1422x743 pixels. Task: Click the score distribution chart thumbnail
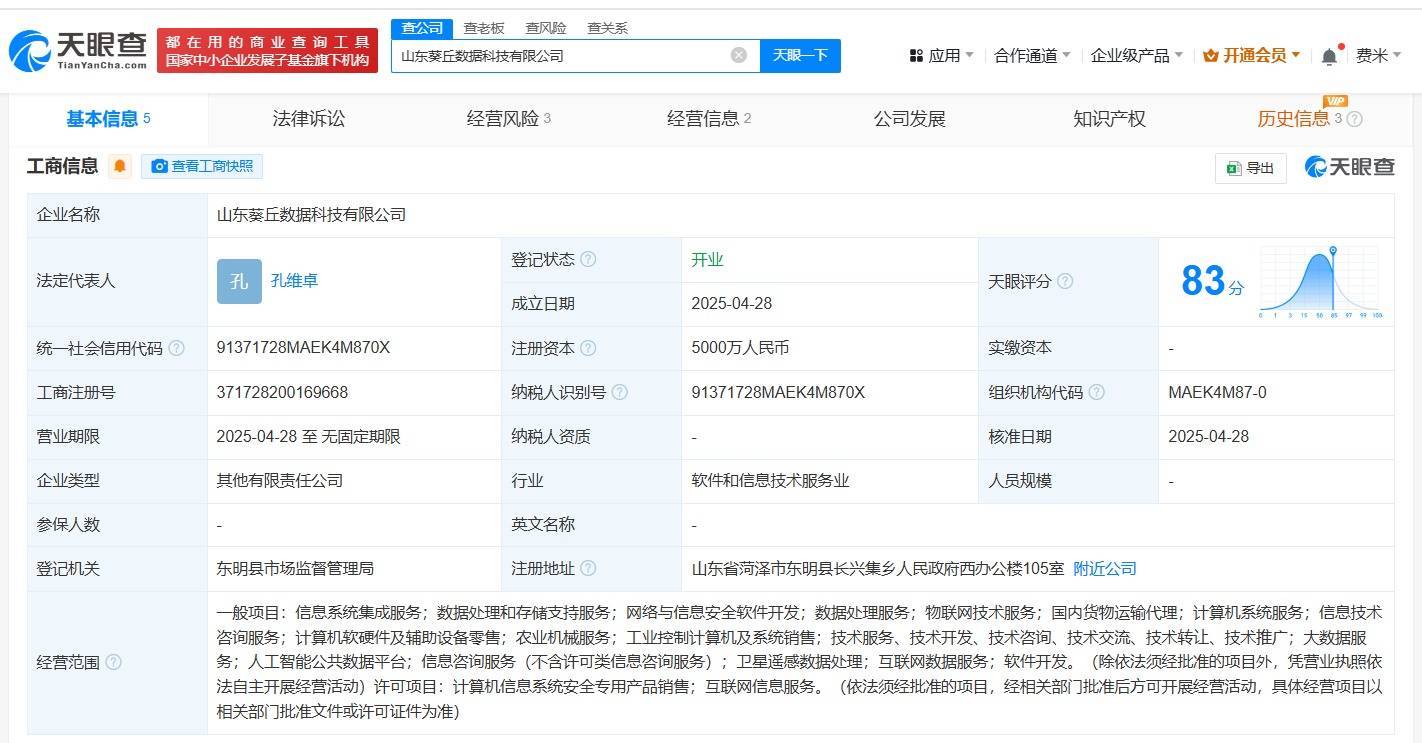tap(1320, 282)
